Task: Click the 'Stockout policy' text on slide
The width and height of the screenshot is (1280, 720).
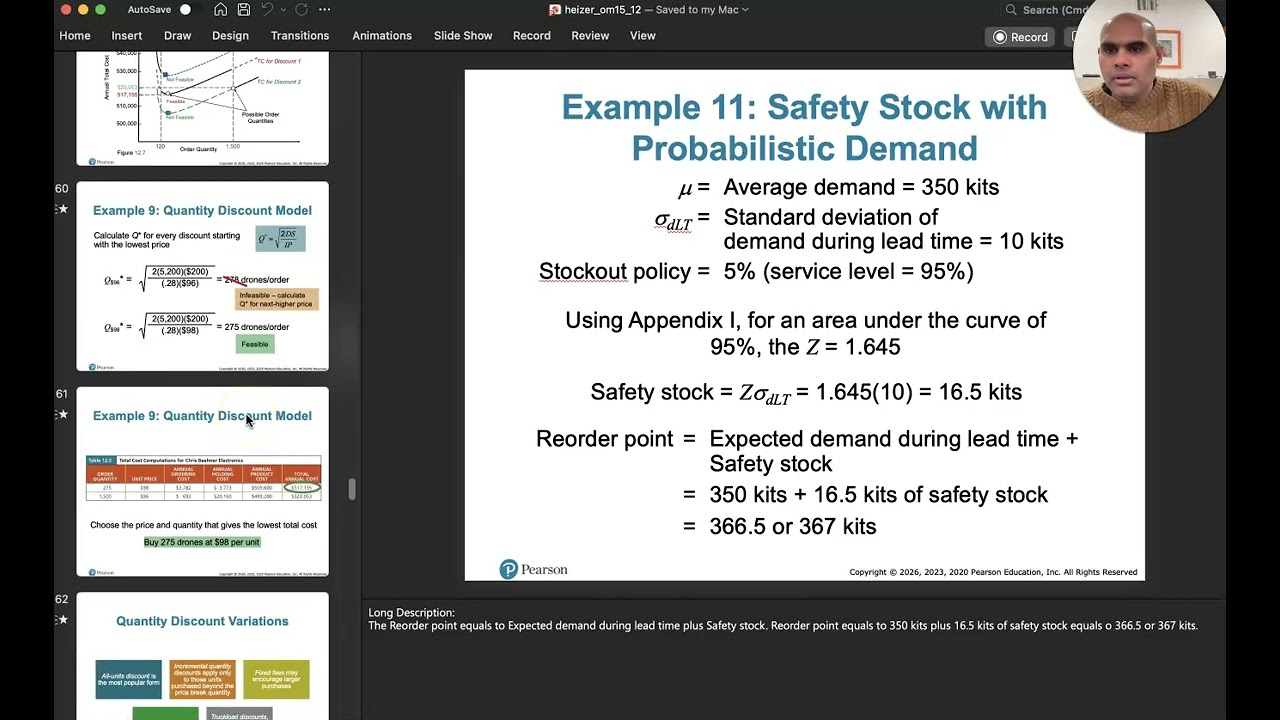Action: coord(624,271)
